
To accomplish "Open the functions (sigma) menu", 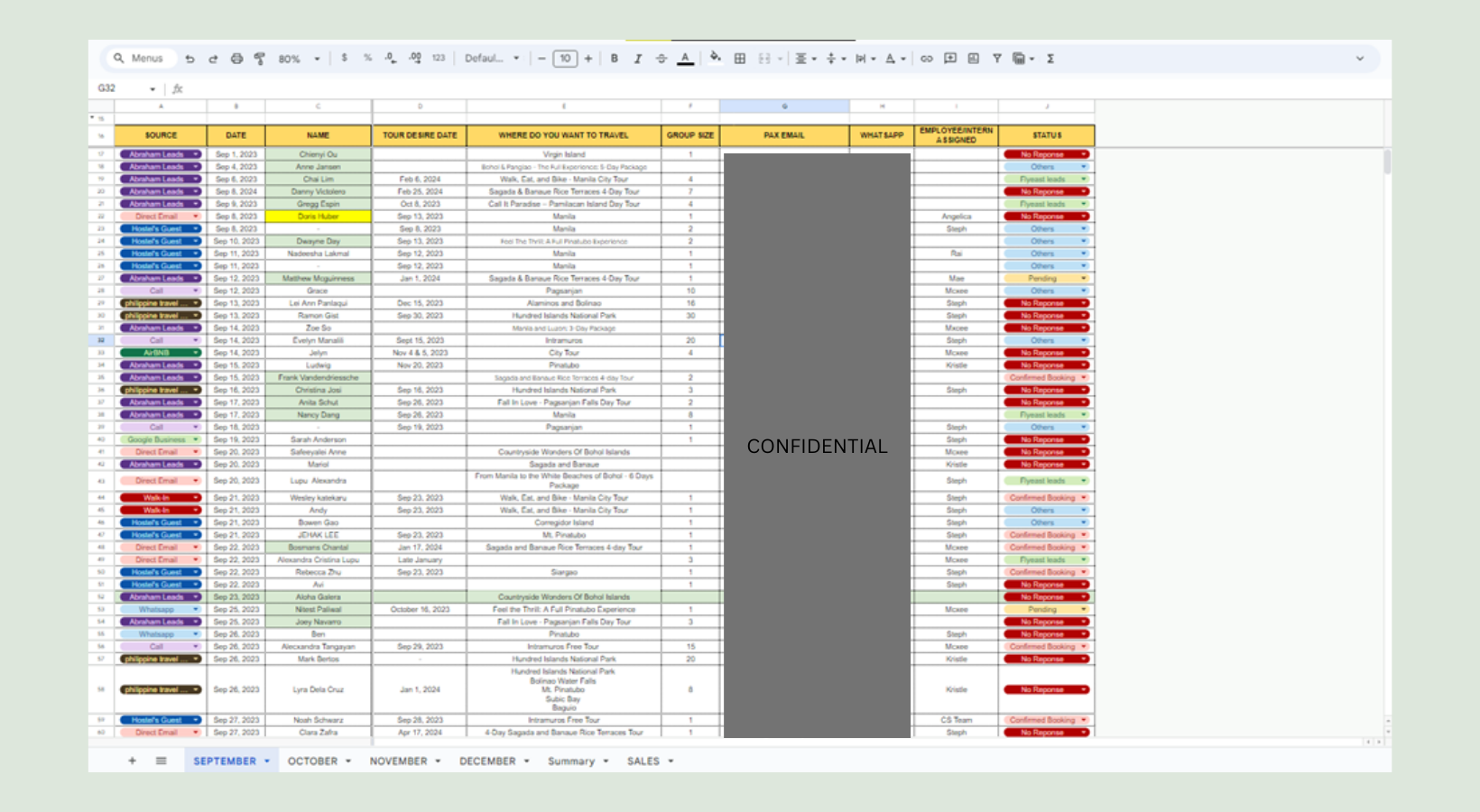I will click(x=1050, y=59).
